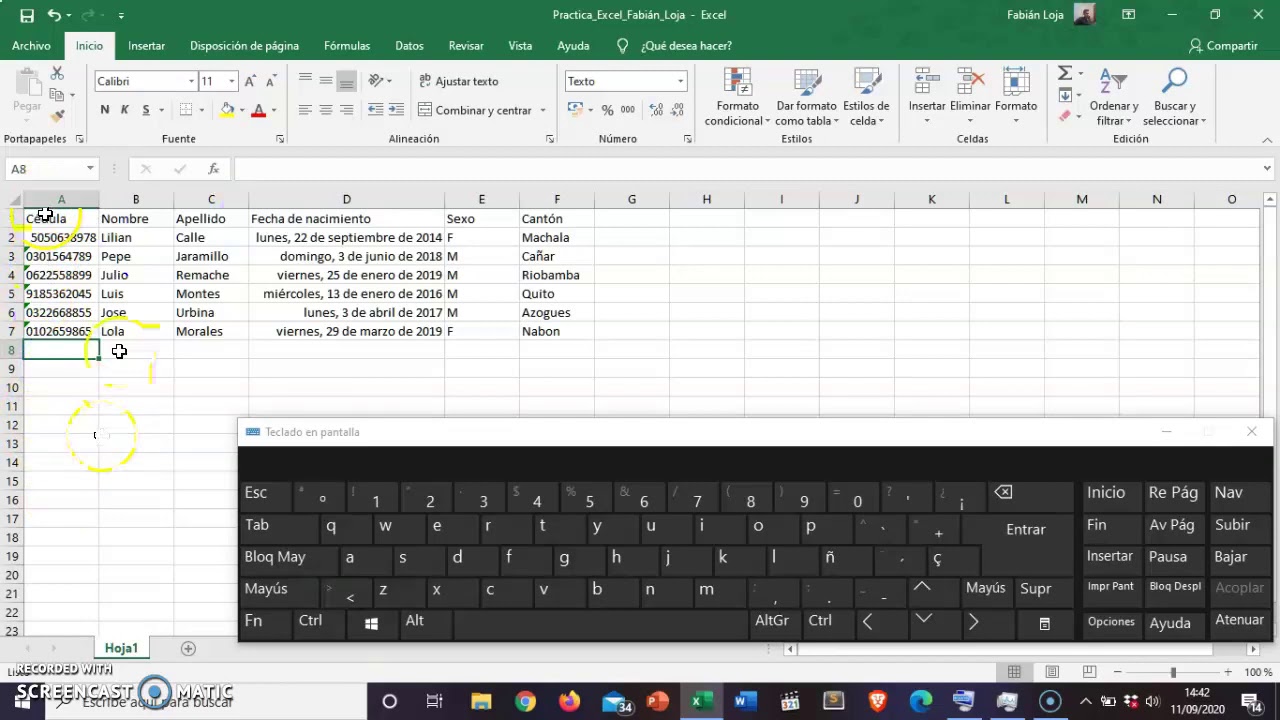Image resolution: width=1280 pixels, height=720 pixels.
Task: Switch to page layout view icon
Action: click(x=1052, y=672)
